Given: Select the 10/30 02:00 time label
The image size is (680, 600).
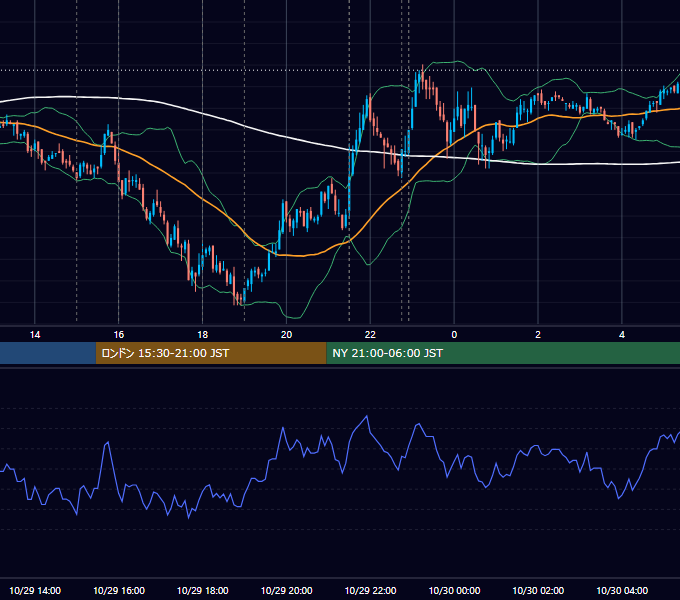Looking at the screenshot, I should click(x=538, y=590).
